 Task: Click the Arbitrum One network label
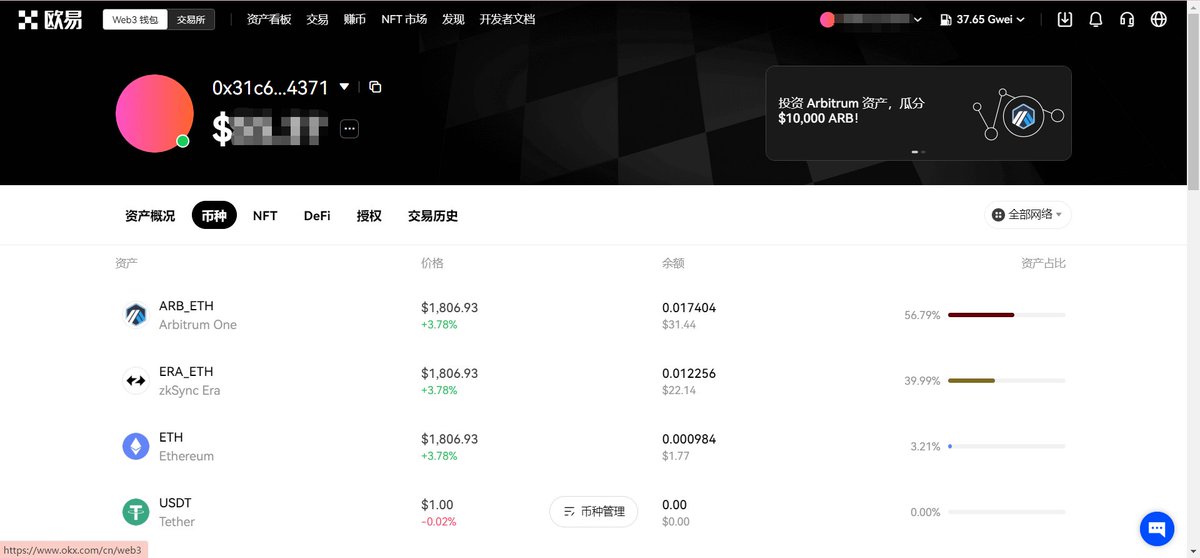pyautogui.click(x=198, y=325)
